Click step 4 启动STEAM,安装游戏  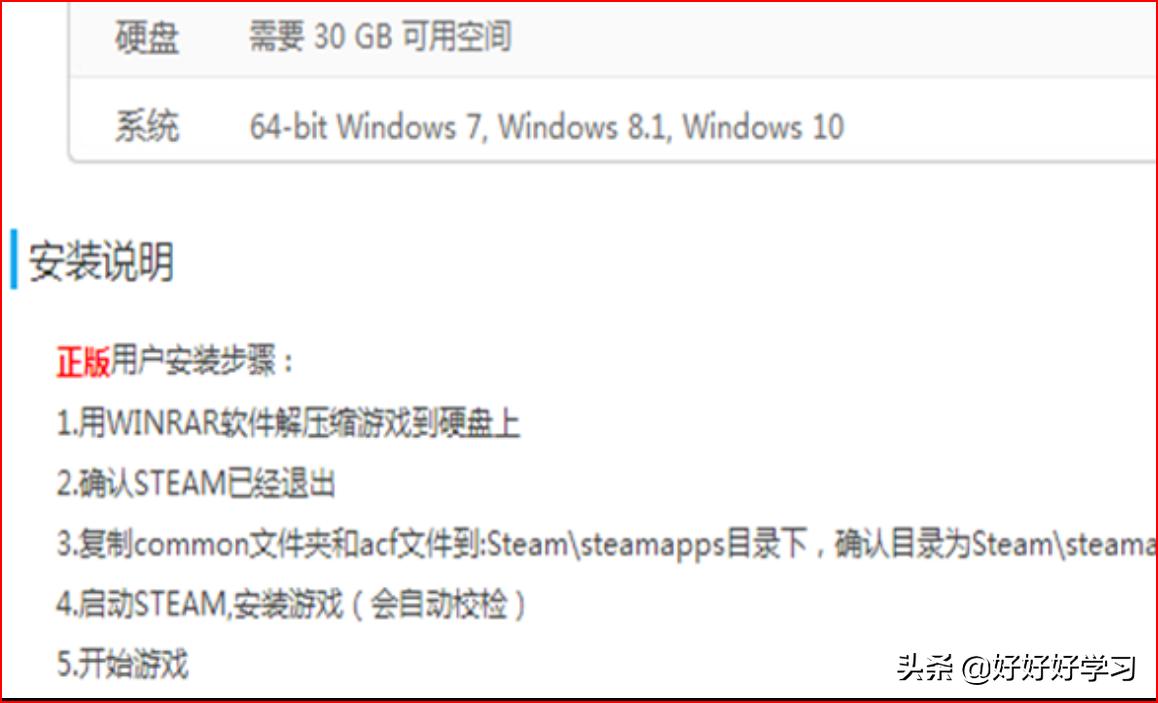291,604
